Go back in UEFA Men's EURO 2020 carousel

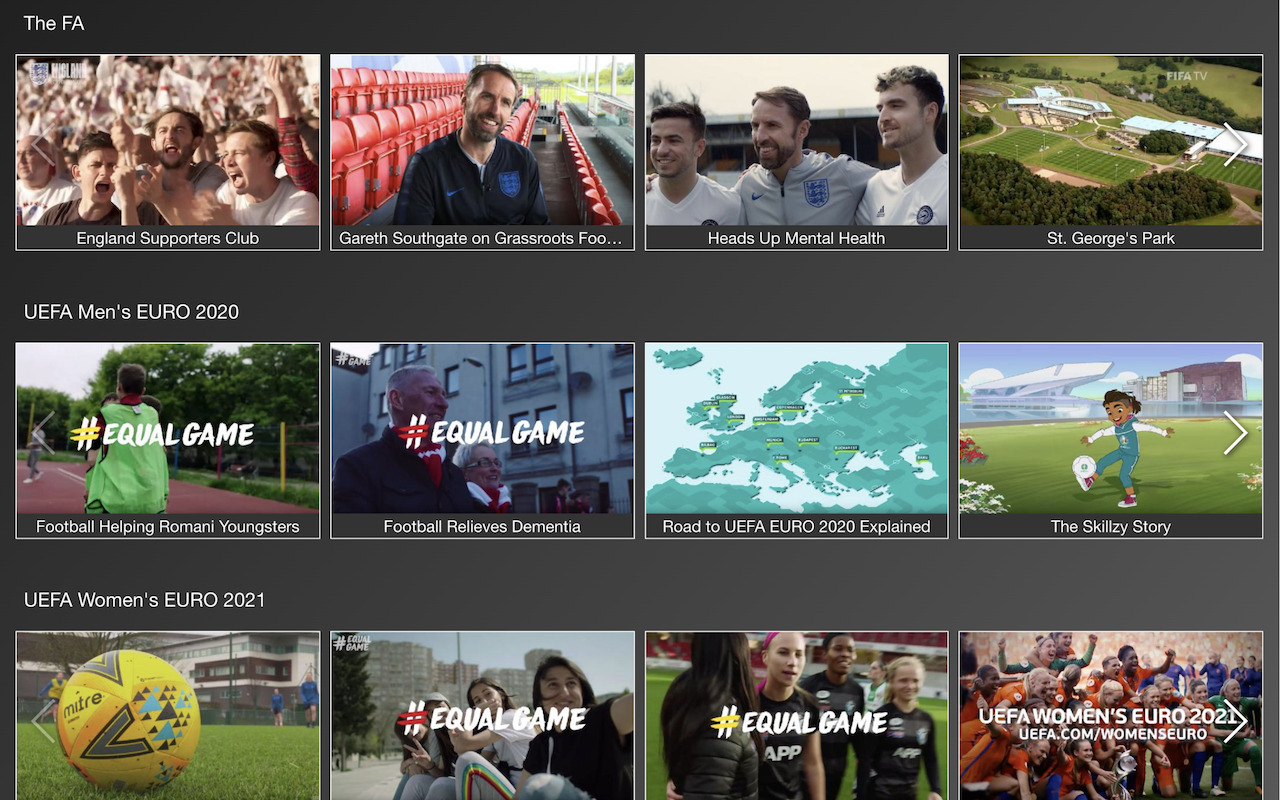(42, 434)
